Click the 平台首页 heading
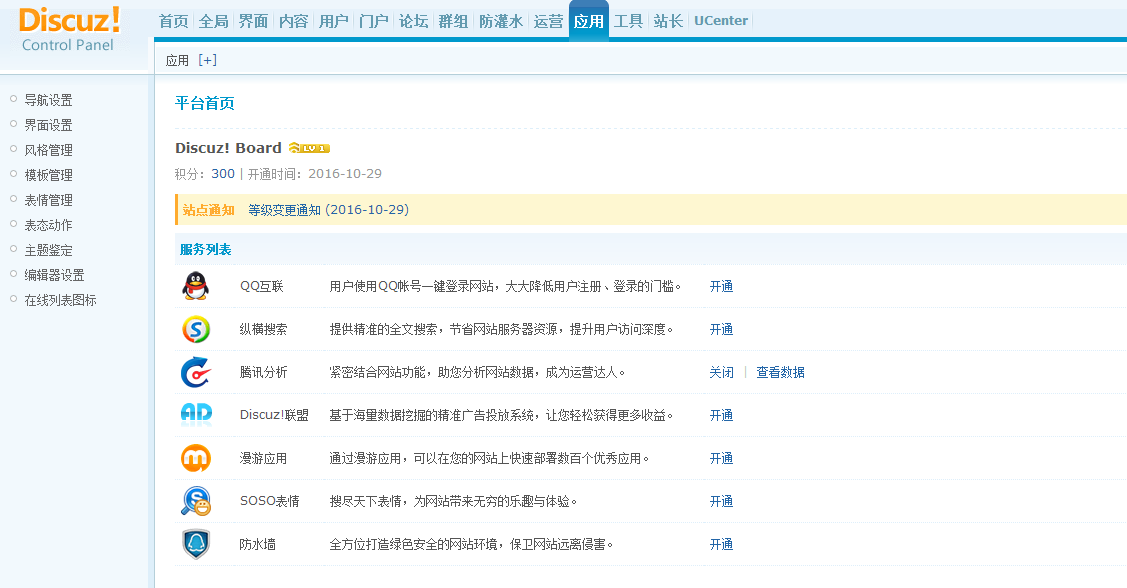The width and height of the screenshot is (1127, 588). tap(205, 104)
